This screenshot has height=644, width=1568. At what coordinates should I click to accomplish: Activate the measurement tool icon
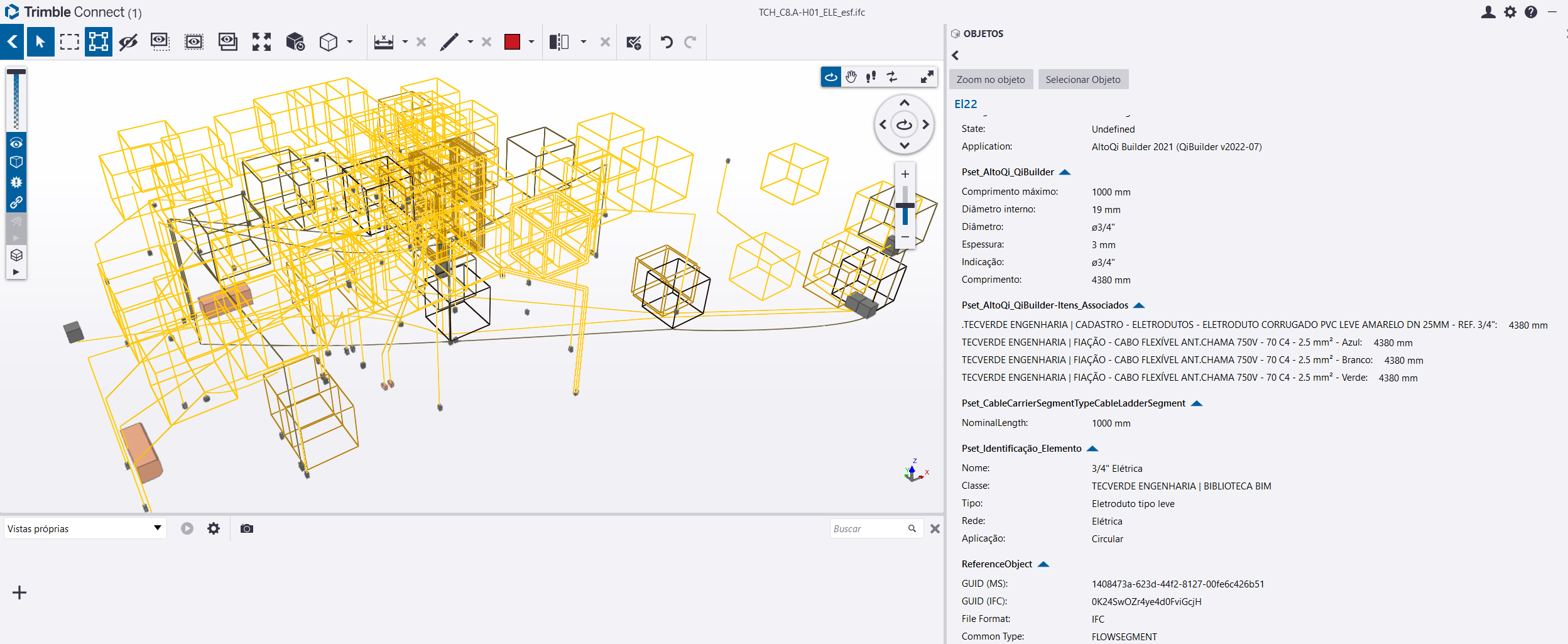383,42
